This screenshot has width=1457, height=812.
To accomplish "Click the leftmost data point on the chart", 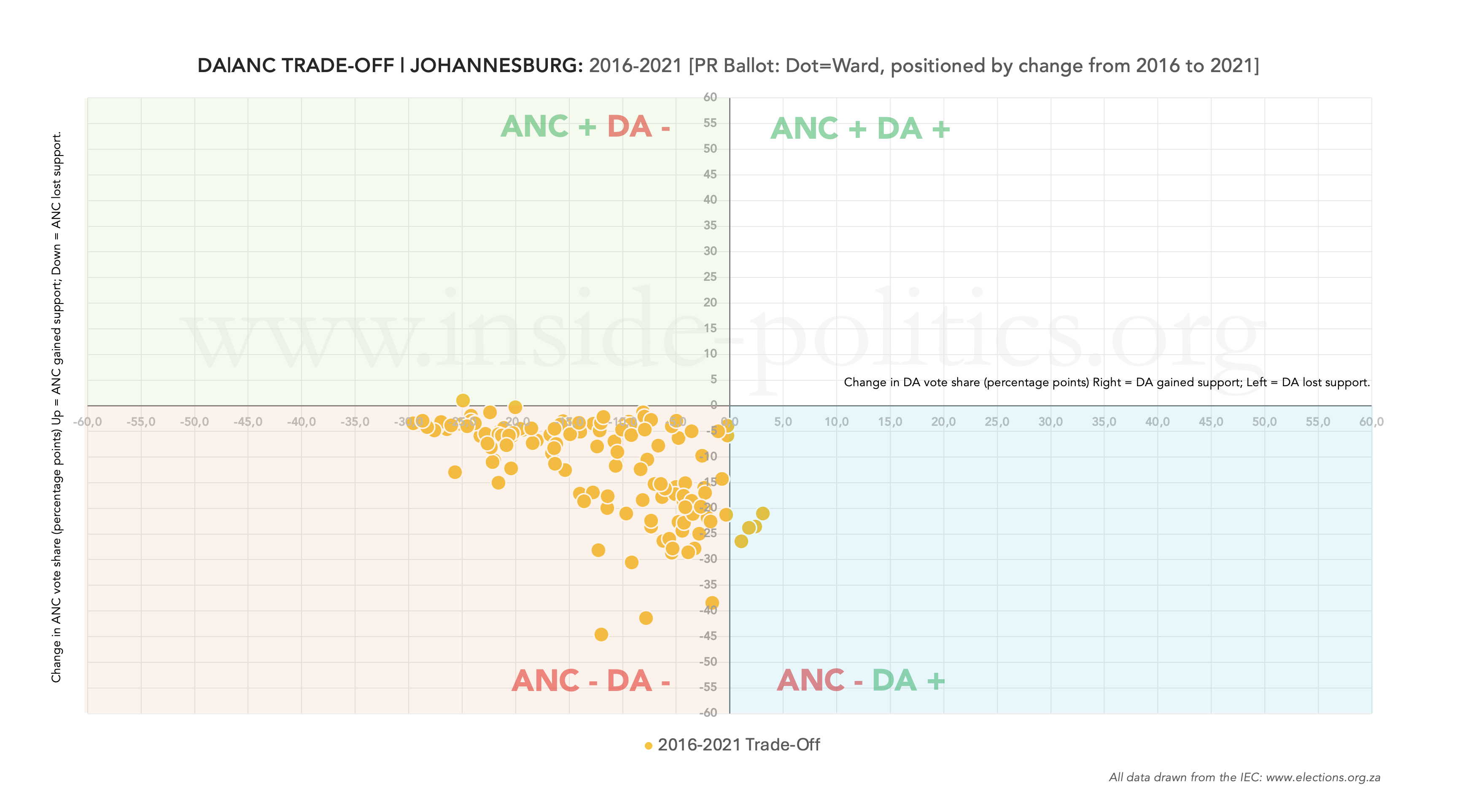I will pyautogui.click(x=413, y=422).
